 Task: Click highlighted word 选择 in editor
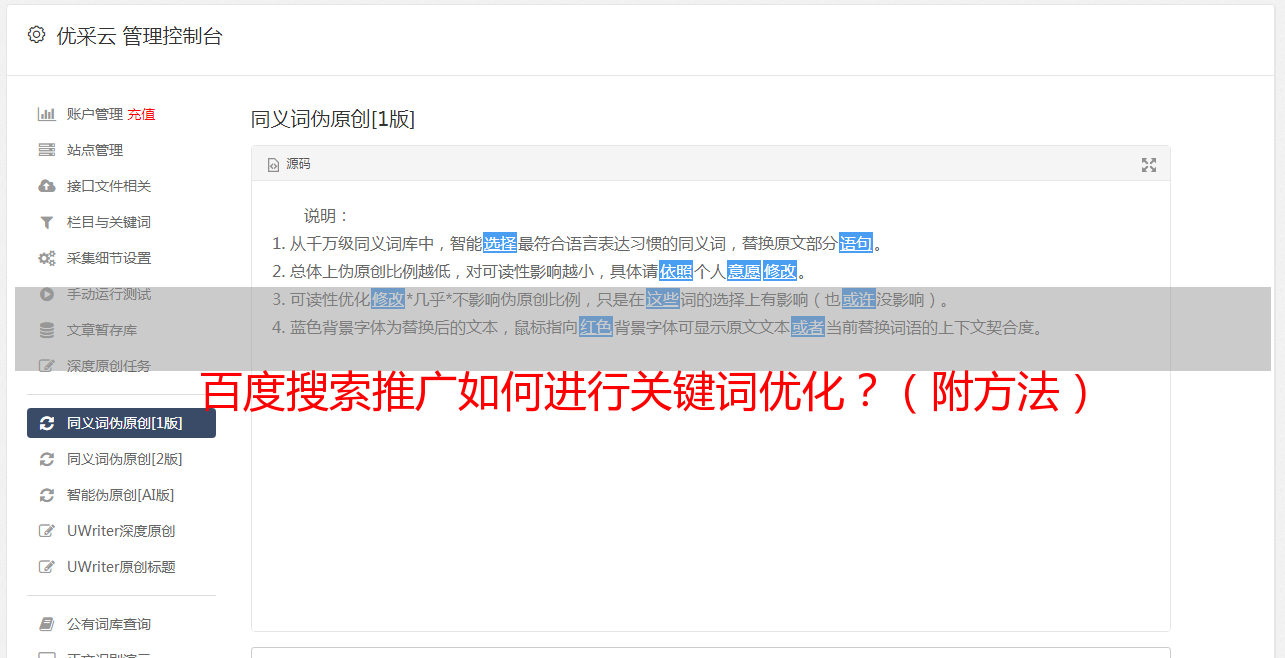coord(500,243)
